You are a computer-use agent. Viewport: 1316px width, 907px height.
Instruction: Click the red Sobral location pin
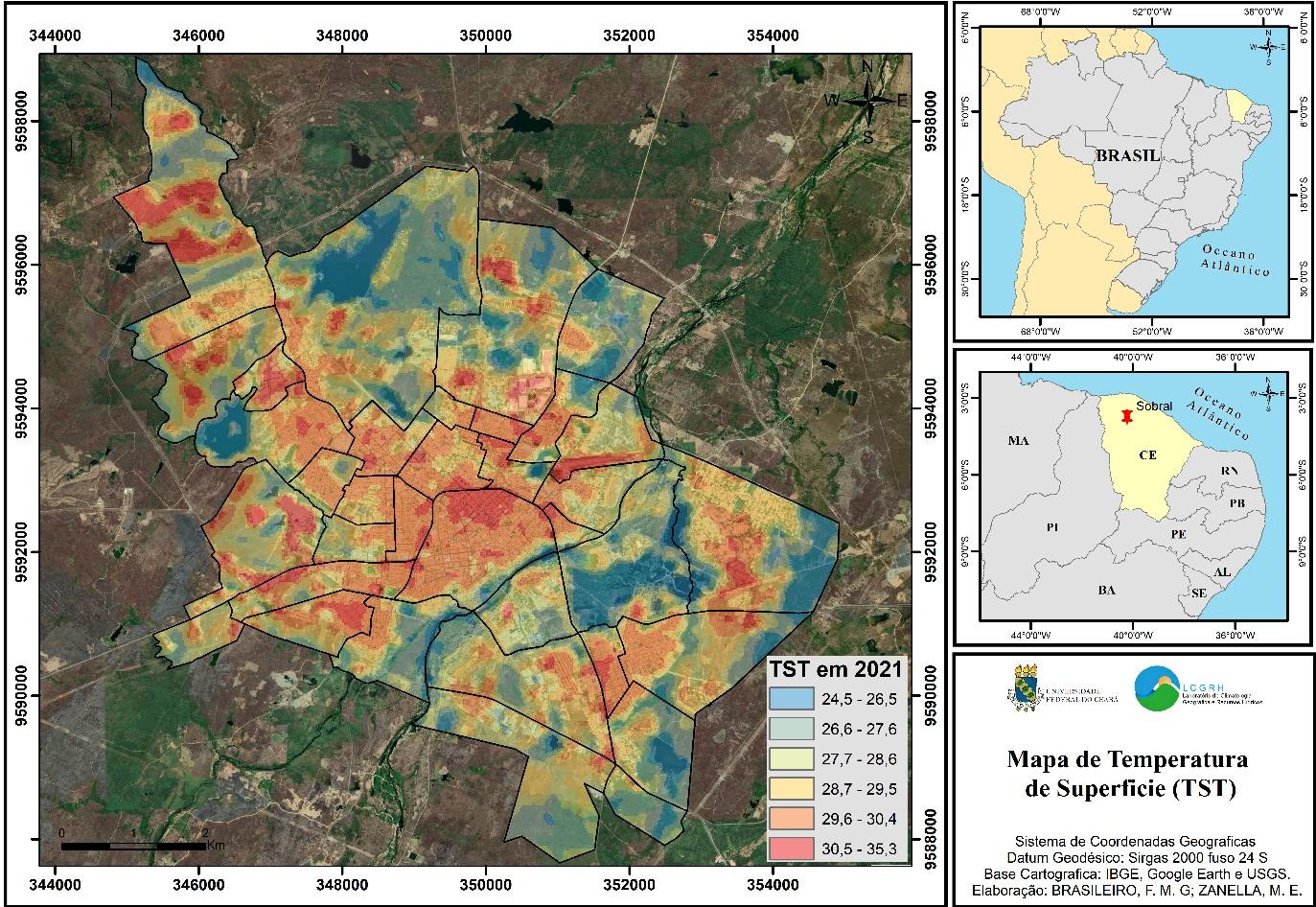[x=1124, y=416]
